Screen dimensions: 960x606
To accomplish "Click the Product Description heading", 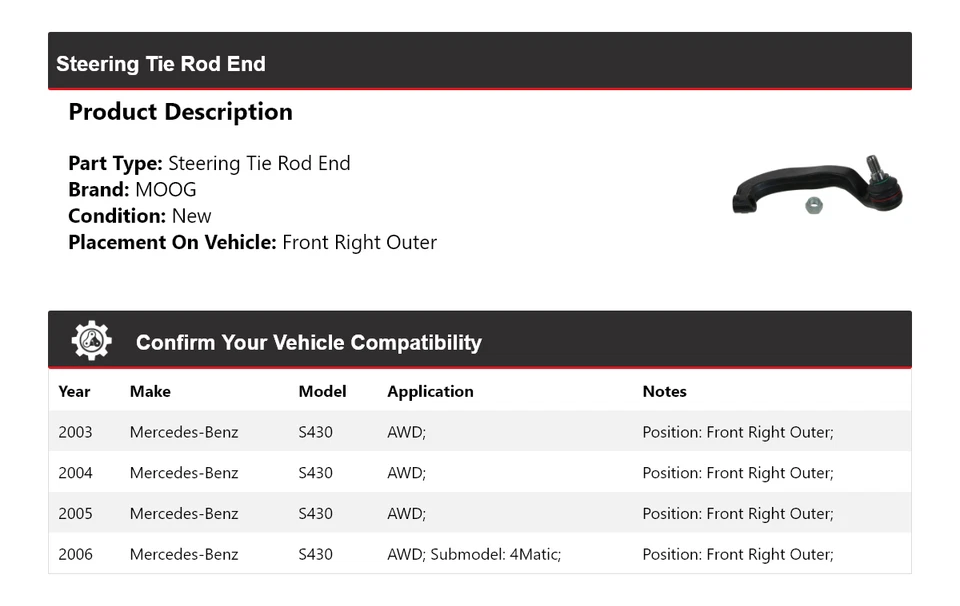I will click(180, 112).
